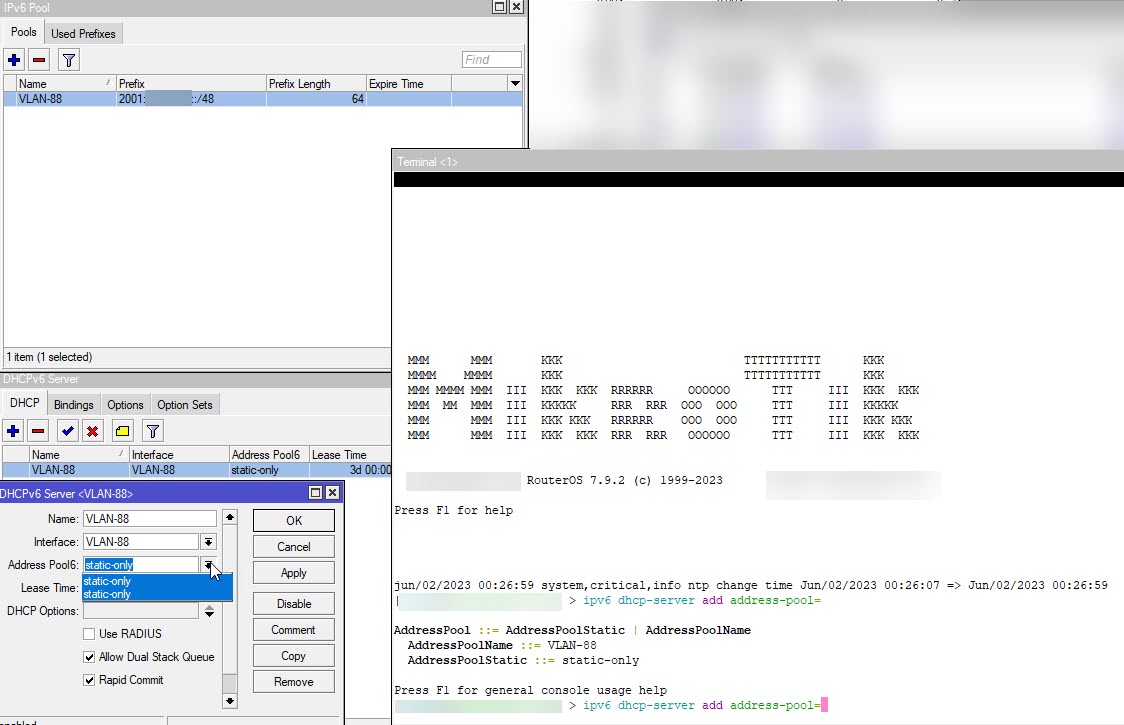Screen dimensions: 1124x725
Task: Close the DHCPv6 Server VLAN-88 dialog
Action: (332, 493)
